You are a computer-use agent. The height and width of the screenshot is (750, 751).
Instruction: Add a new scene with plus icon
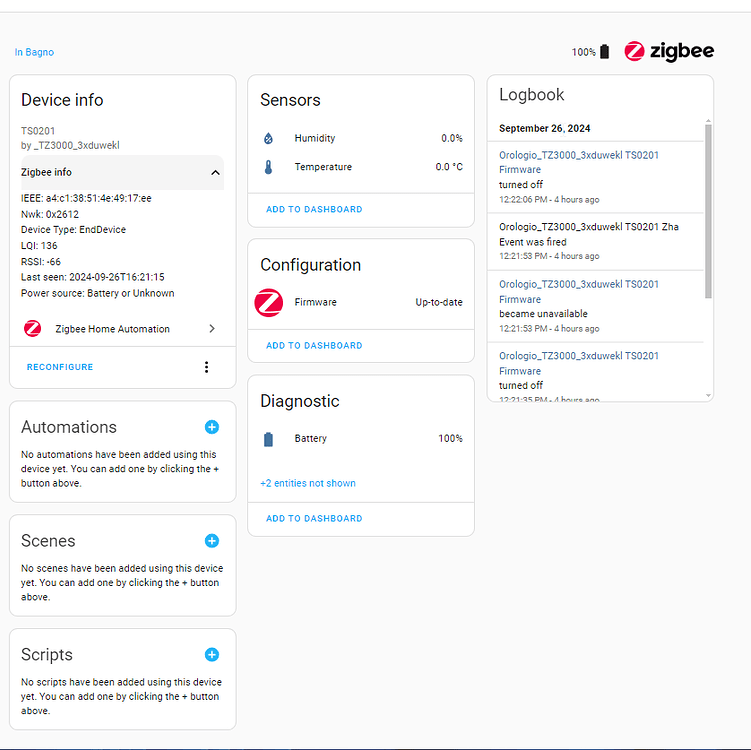(x=212, y=541)
